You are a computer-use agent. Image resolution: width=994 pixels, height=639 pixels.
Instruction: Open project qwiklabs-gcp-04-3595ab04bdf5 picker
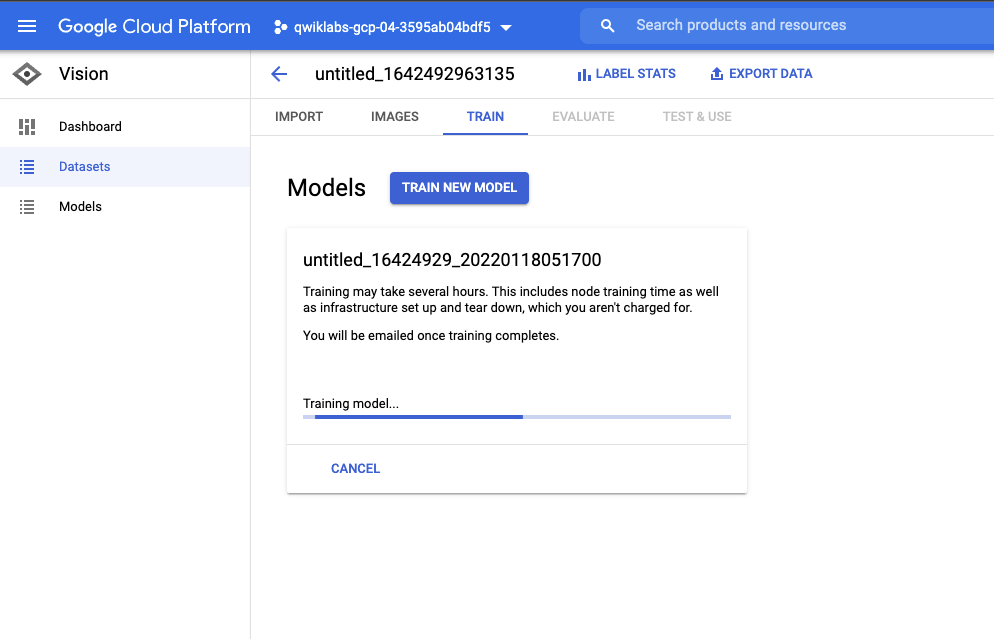pyautogui.click(x=392, y=27)
